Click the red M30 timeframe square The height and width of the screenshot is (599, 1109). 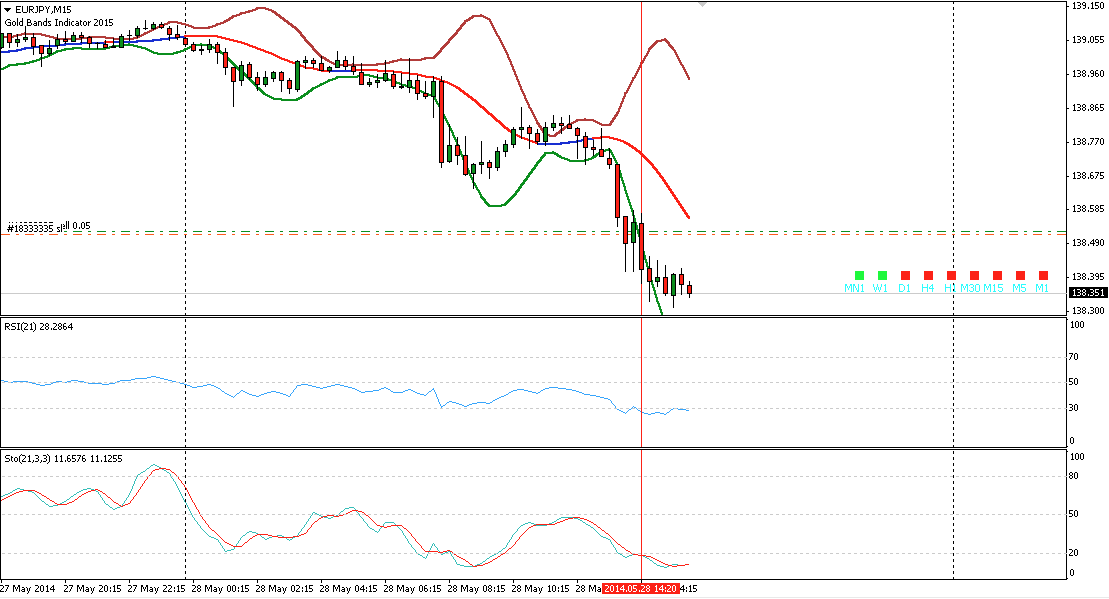click(x=974, y=275)
